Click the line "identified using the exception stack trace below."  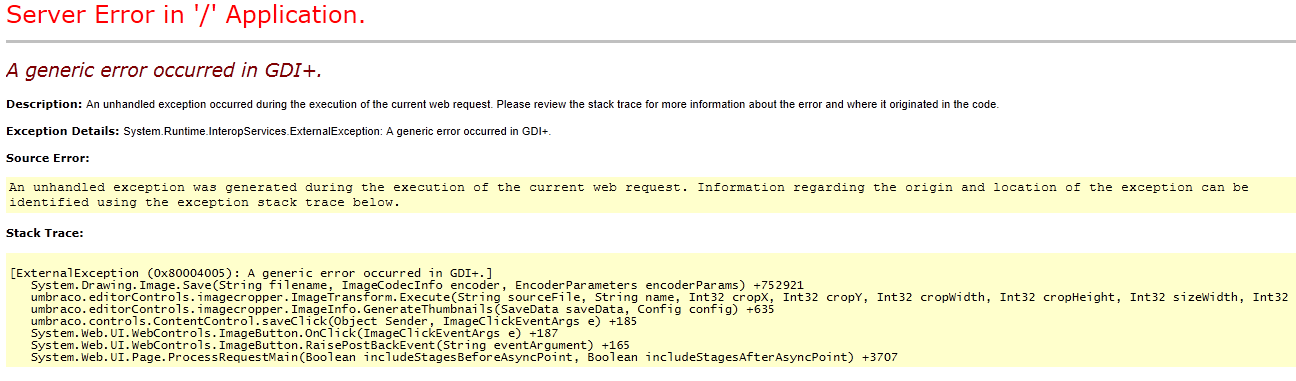pyautogui.click(x=204, y=202)
